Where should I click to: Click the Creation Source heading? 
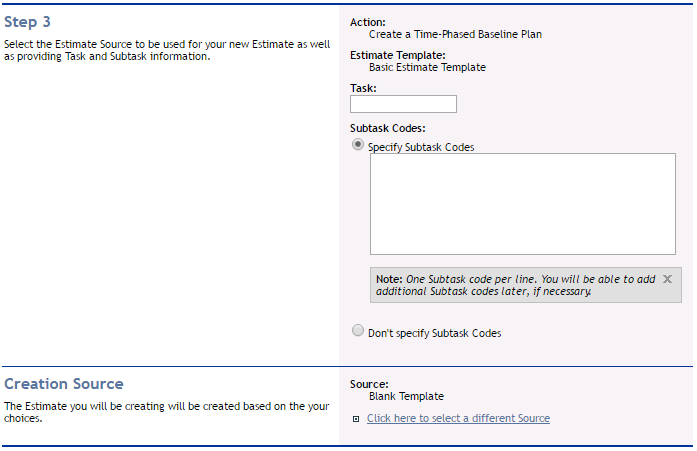64,383
